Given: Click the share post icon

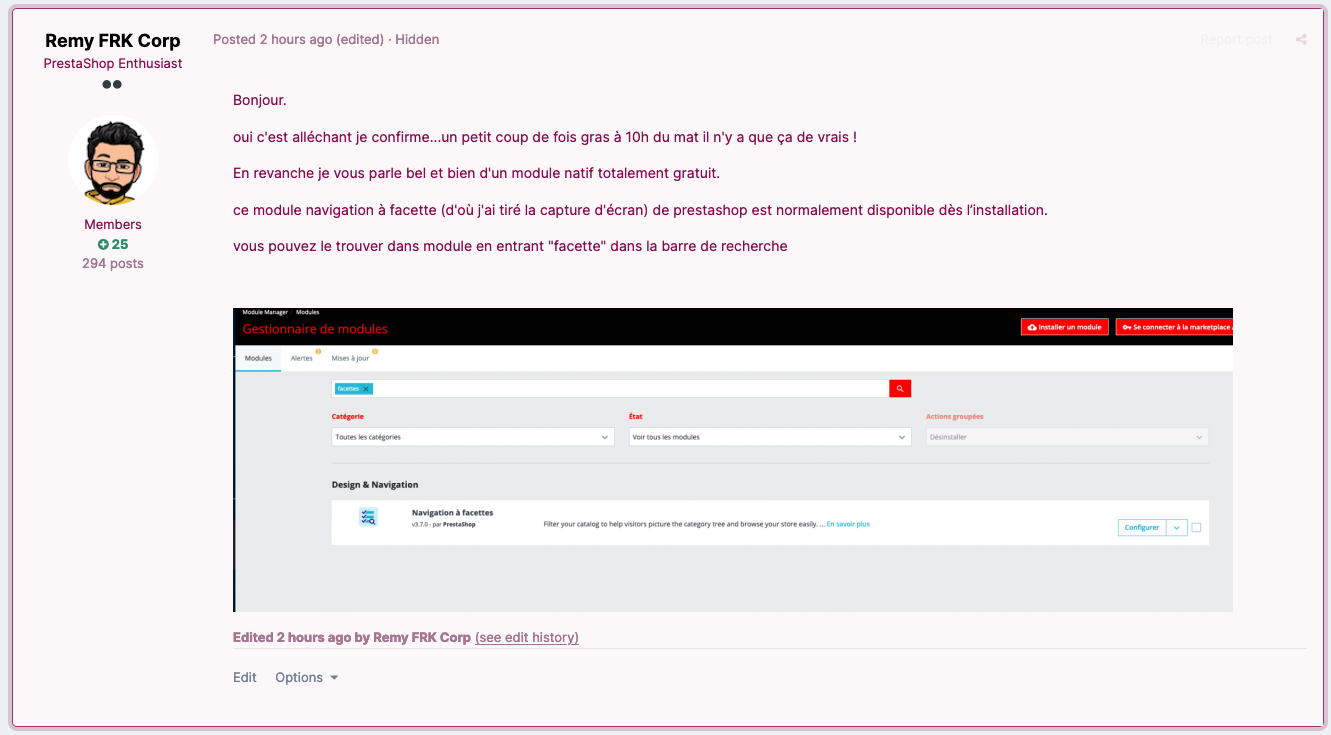Looking at the screenshot, I should tap(1301, 40).
